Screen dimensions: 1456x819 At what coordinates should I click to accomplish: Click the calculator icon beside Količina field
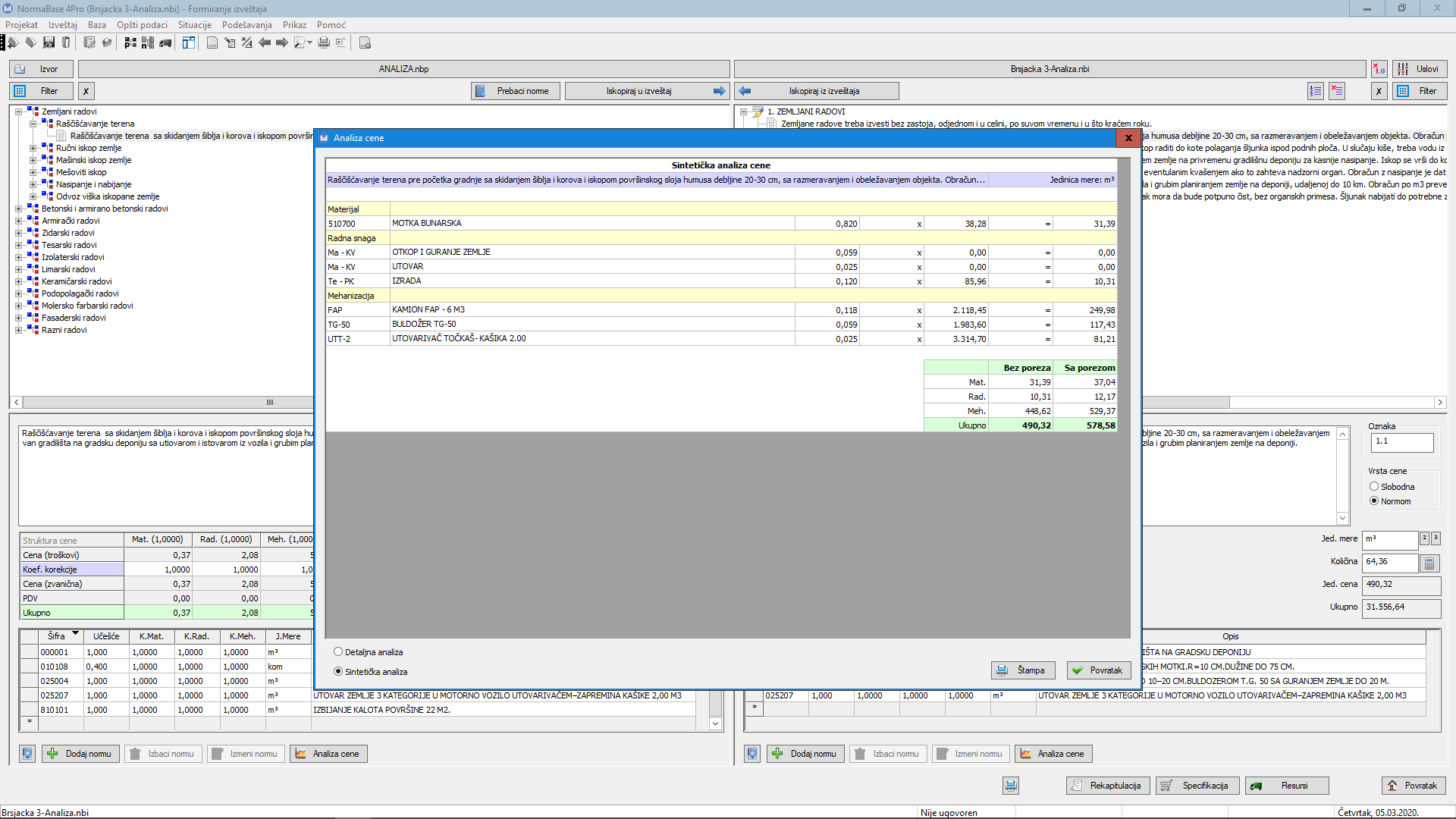pos(1429,563)
